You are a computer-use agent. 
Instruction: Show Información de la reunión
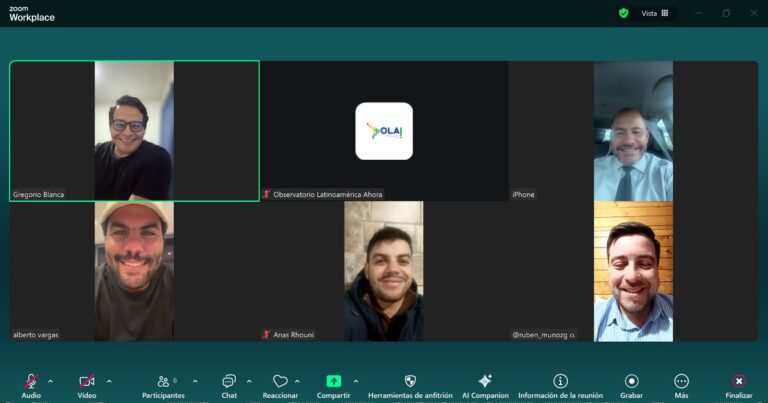pos(560,386)
